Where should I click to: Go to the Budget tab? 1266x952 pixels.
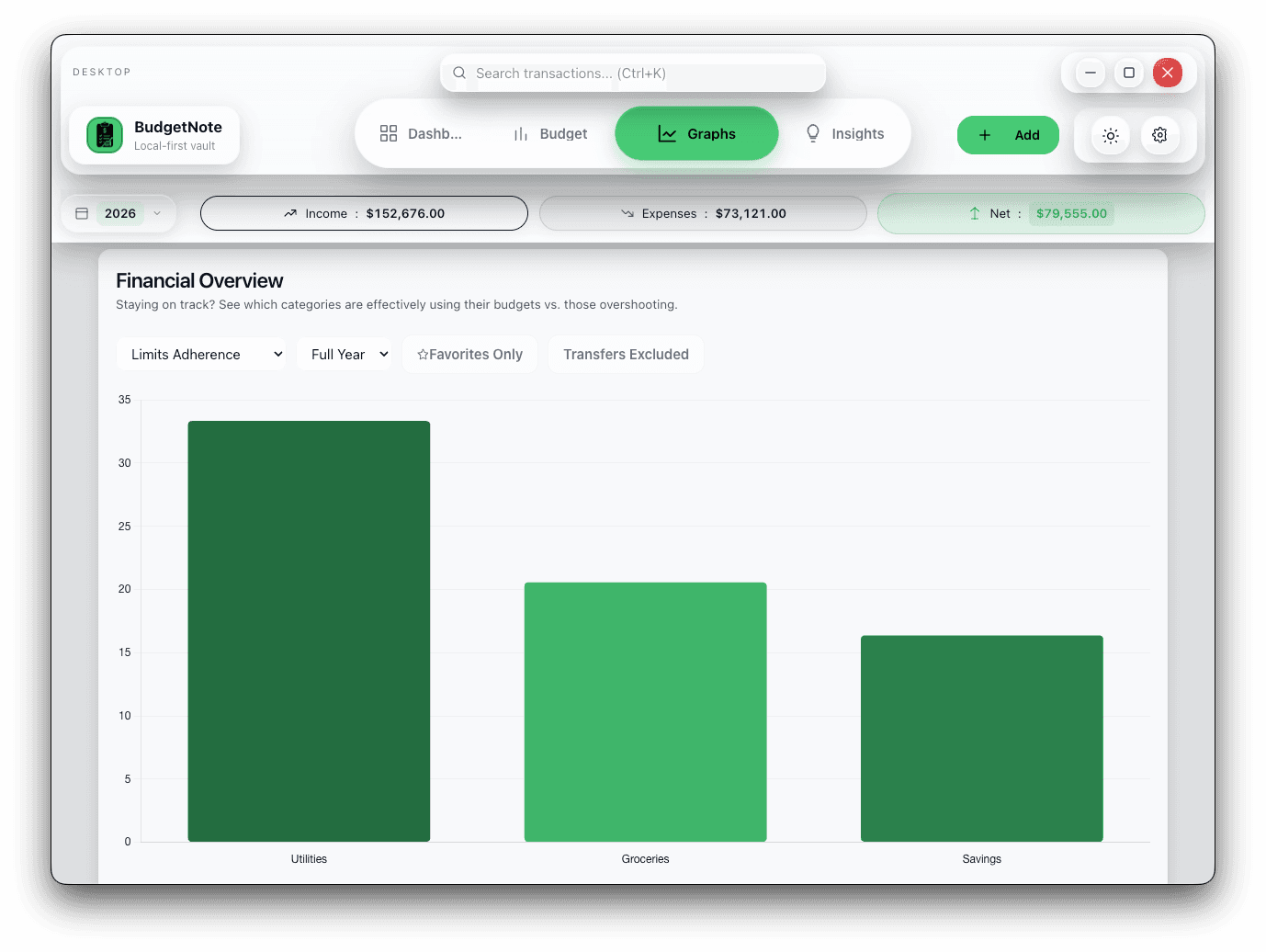click(550, 134)
